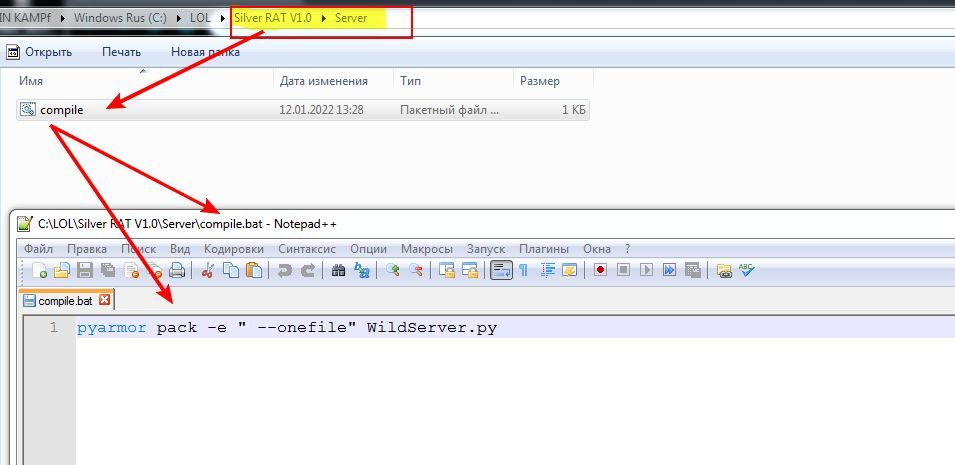Toggle the indent guide icon

(548, 270)
